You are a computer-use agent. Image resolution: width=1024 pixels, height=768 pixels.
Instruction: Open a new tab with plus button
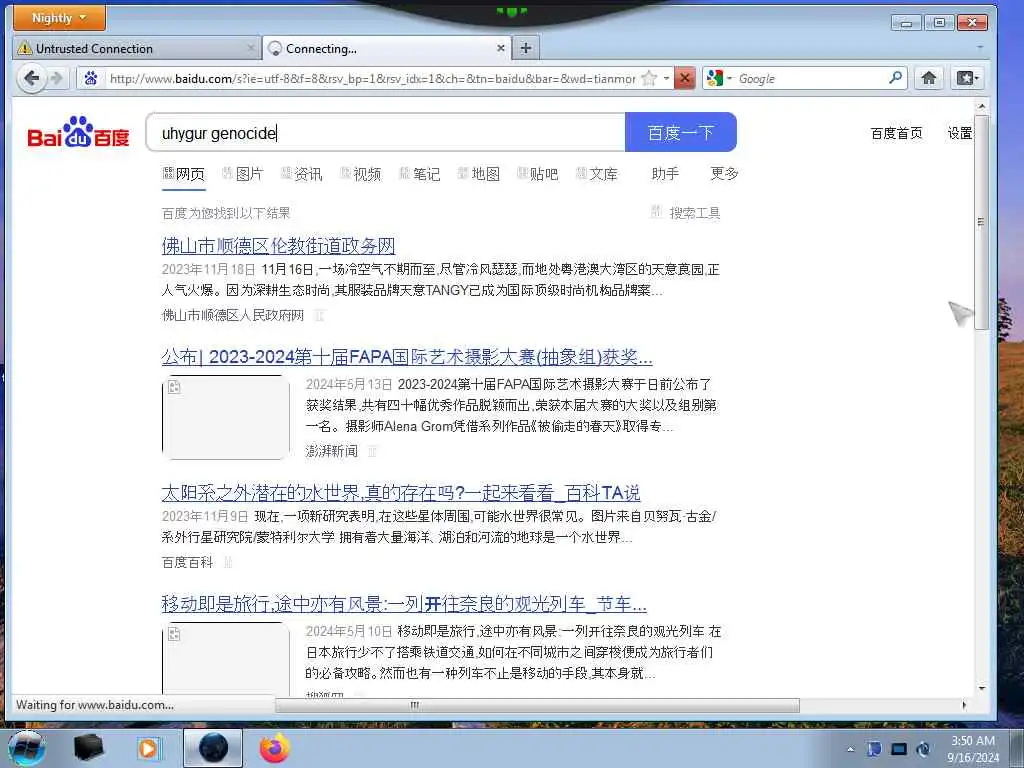[x=526, y=48]
